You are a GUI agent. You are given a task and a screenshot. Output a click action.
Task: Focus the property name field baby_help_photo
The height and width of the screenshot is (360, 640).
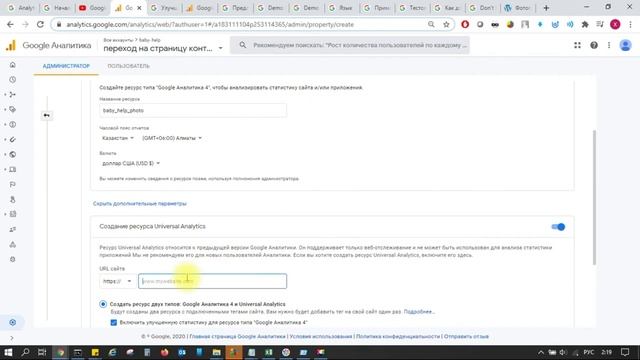(193, 111)
